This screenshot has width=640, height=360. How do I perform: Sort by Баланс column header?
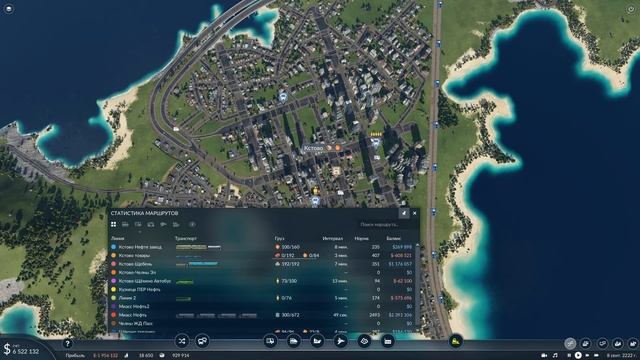coord(394,238)
